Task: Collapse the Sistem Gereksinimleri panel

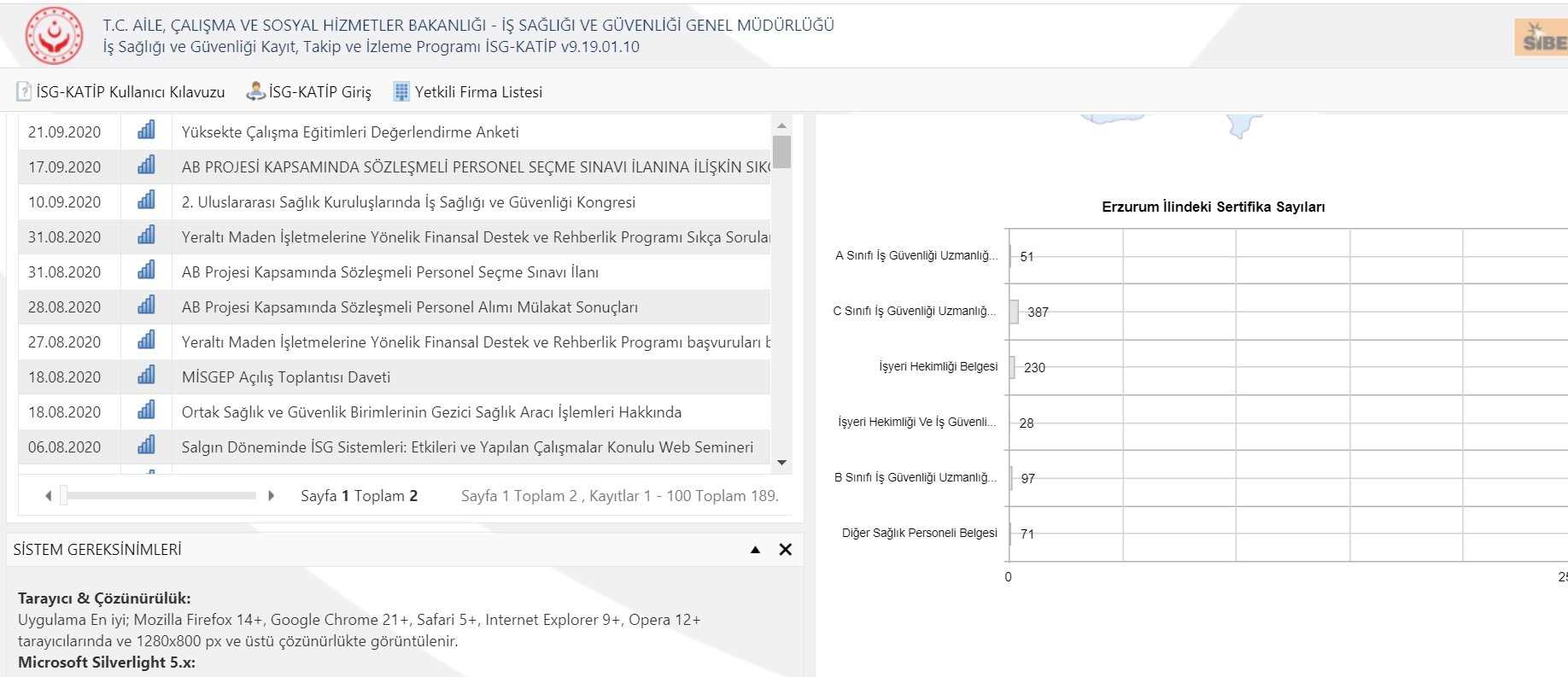Action: tap(755, 550)
